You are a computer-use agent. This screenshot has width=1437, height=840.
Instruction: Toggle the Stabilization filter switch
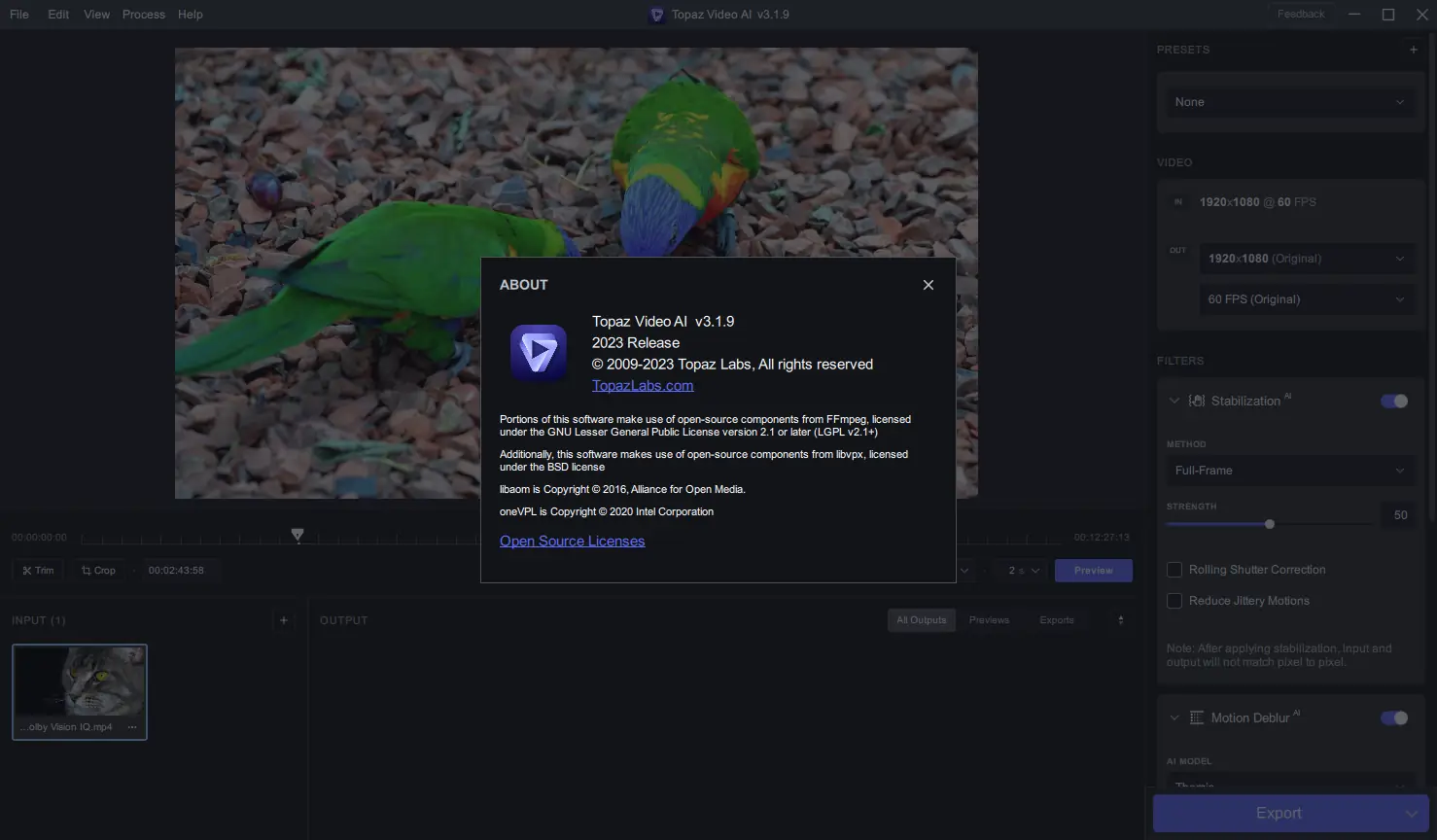coord(1394,401)
